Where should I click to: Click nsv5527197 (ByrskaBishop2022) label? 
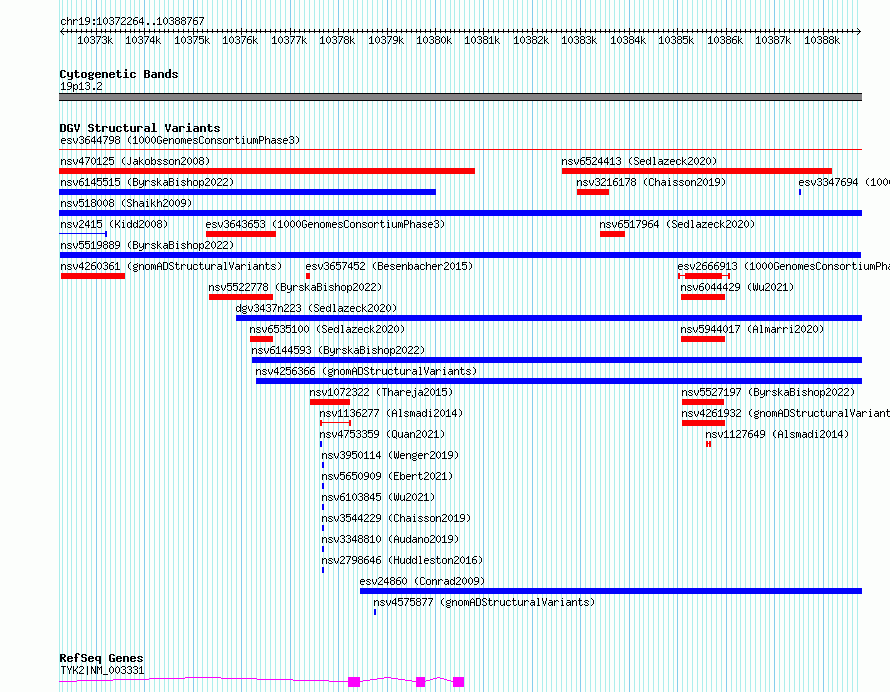click(768, 392)
